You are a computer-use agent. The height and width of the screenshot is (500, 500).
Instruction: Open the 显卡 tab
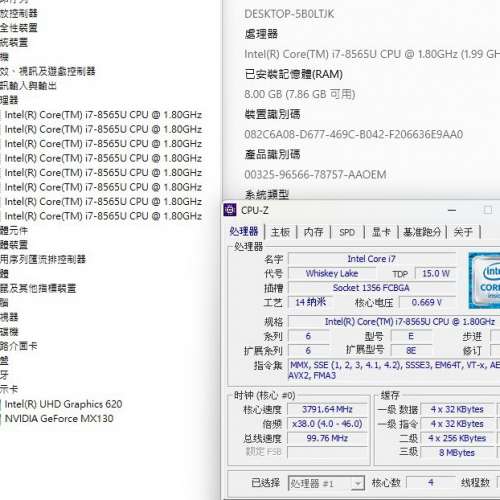point(381,232)
